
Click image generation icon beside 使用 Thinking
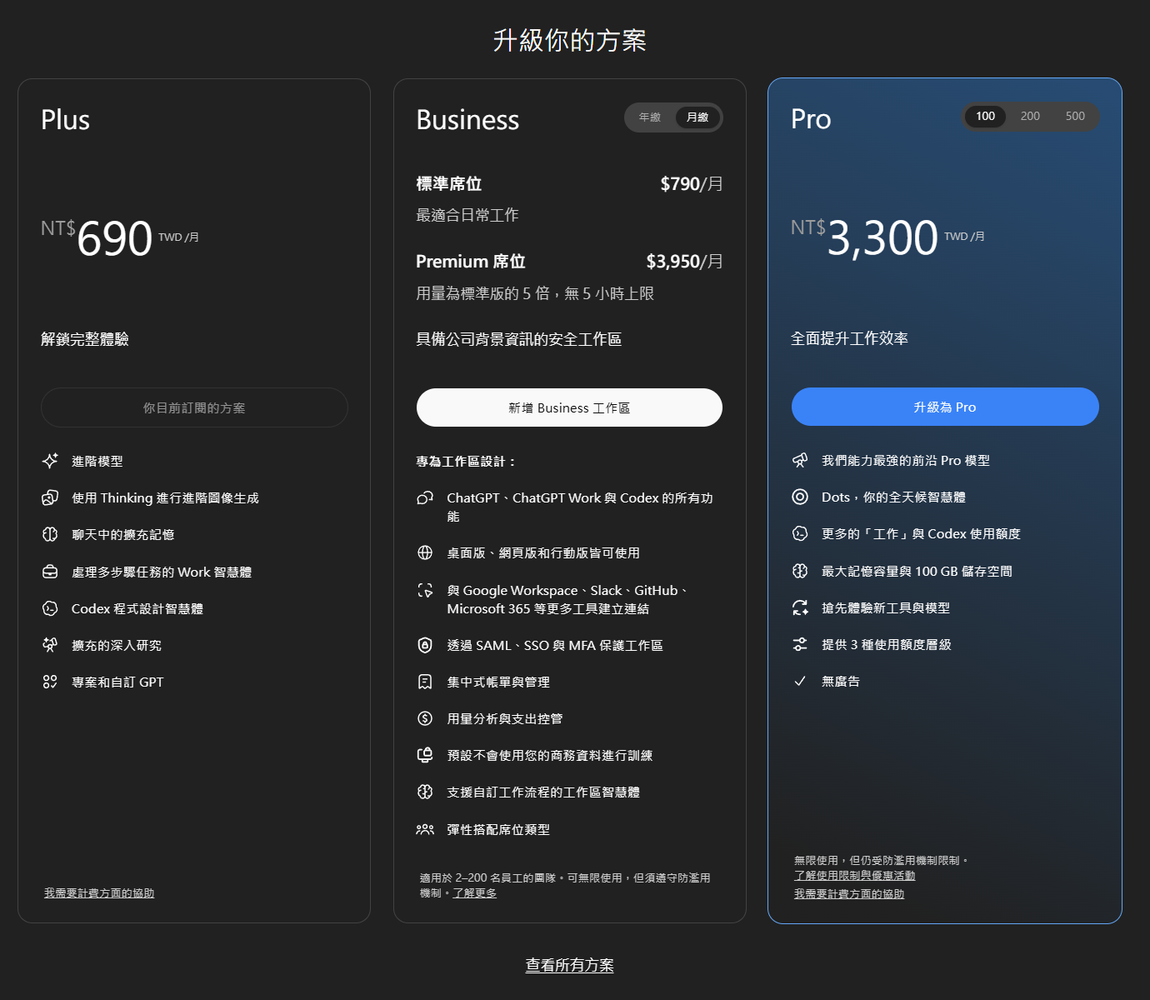pyautogui.click(x=50, y=497)
